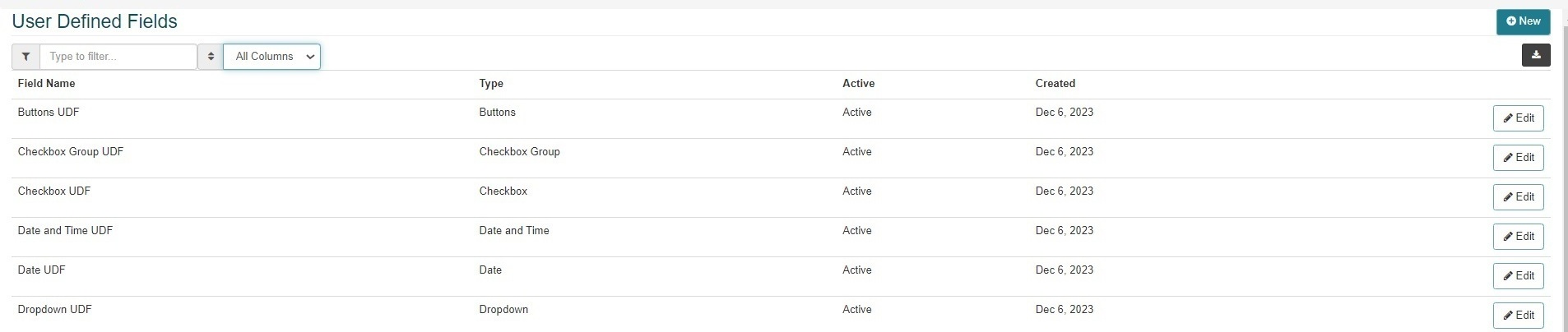Edit the Checkbox Group UDF field
The height and width of the screenshot is (332, 1568).
click(1518, 158)
